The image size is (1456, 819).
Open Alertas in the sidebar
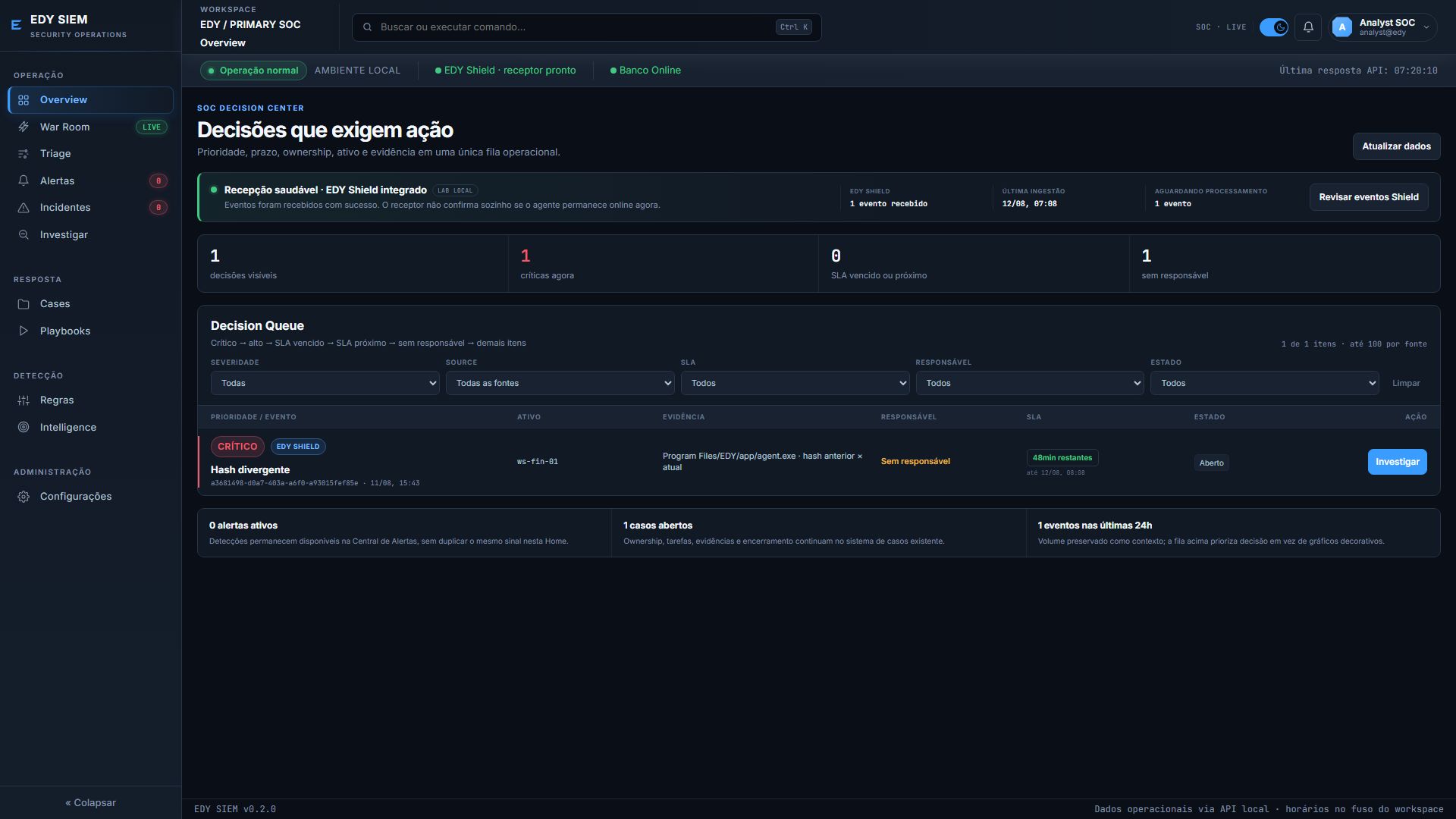91,181
